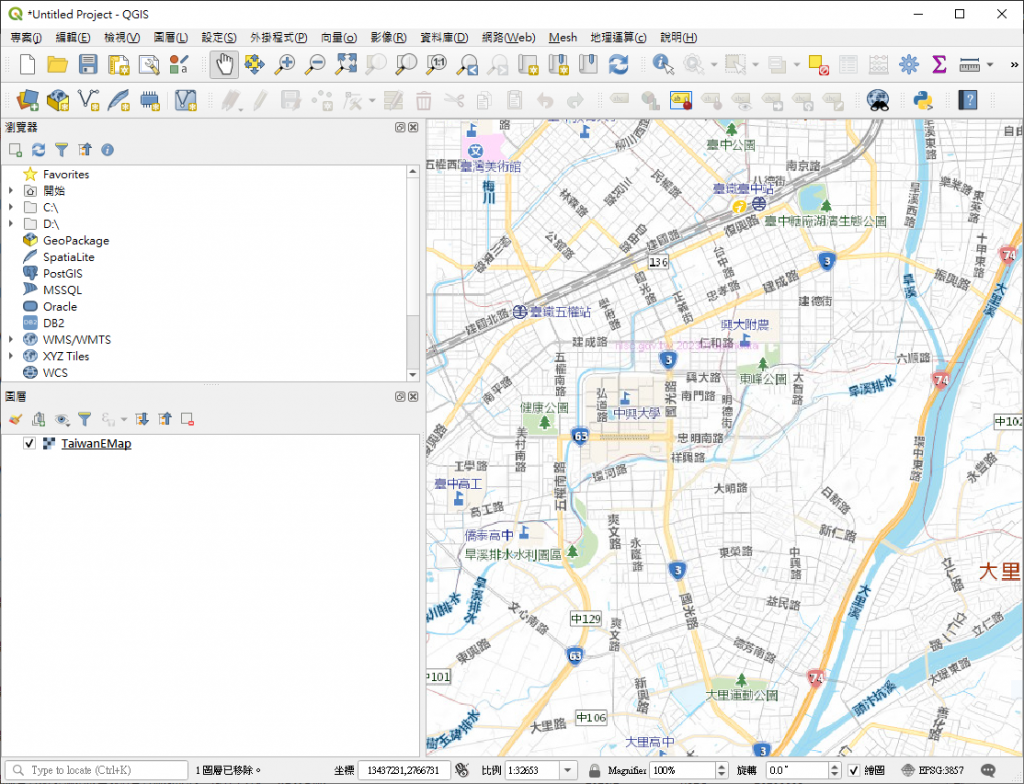Increase the Magnifier value stepper
Image resolution: width=1024 pixels, height=784 pixels.
(721, 766)
